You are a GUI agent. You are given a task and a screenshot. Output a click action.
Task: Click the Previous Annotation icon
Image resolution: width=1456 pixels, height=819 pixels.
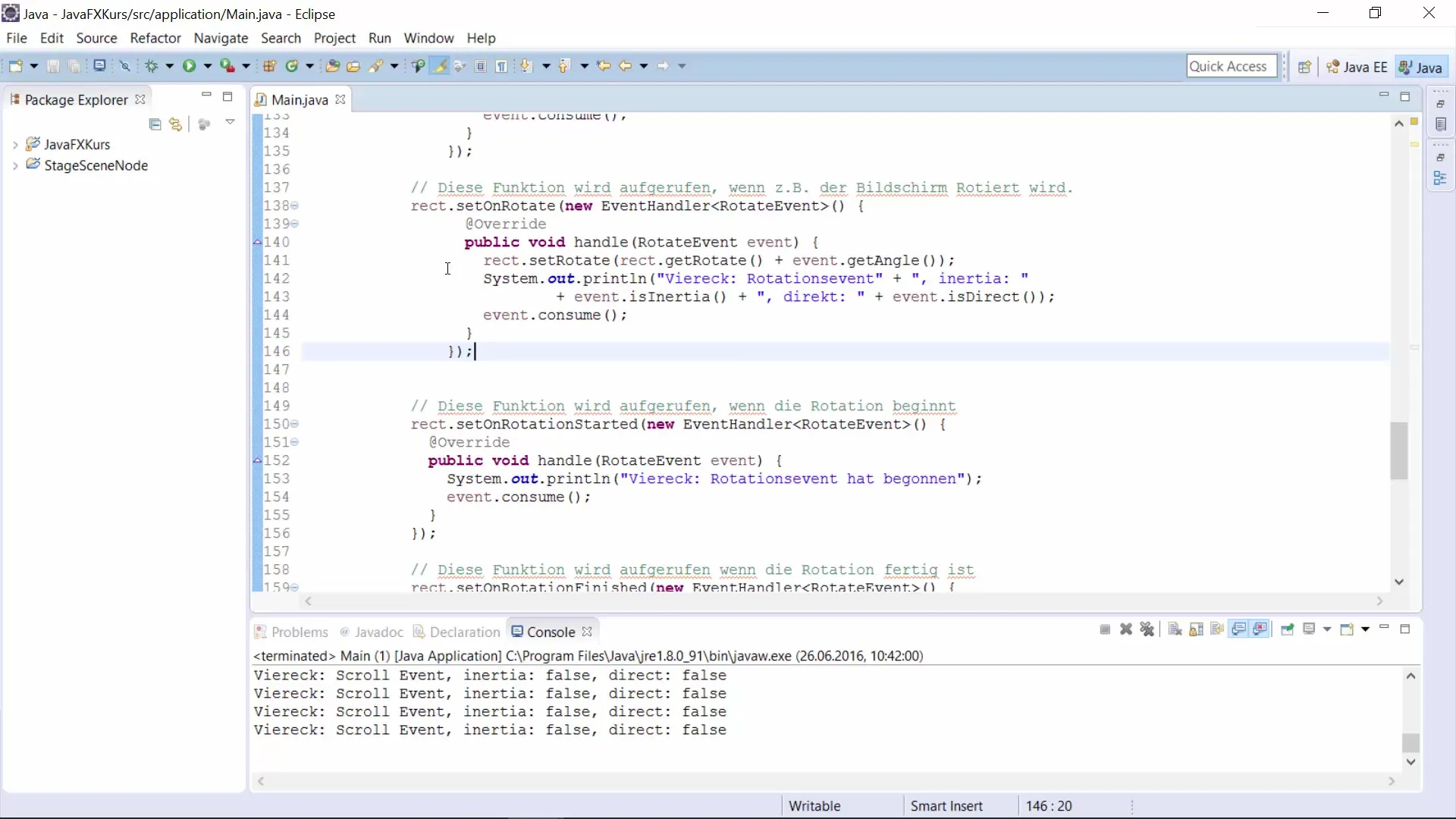point(563,66)
